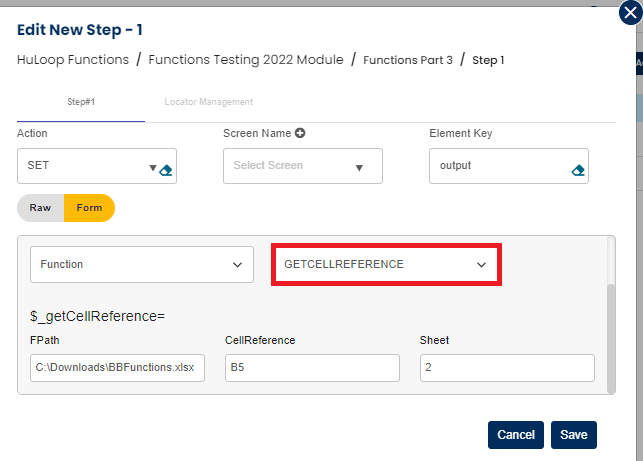Click the Sheet number field
Viewport: 643px width, 461px height.
click(506, 367)
